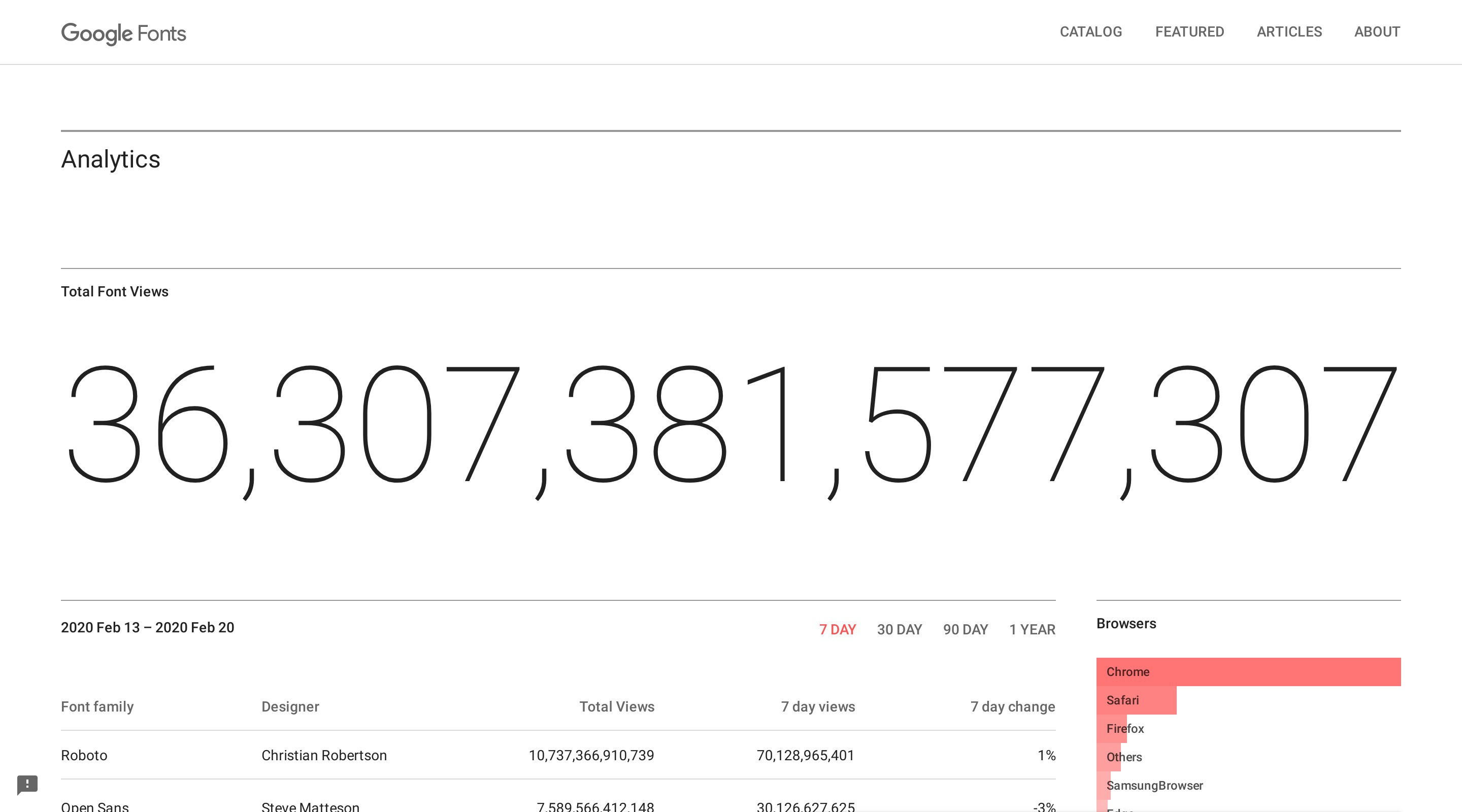Switch to 90 DAY range
Viewport: 1462px width, 812px height.
pos(966,629)
